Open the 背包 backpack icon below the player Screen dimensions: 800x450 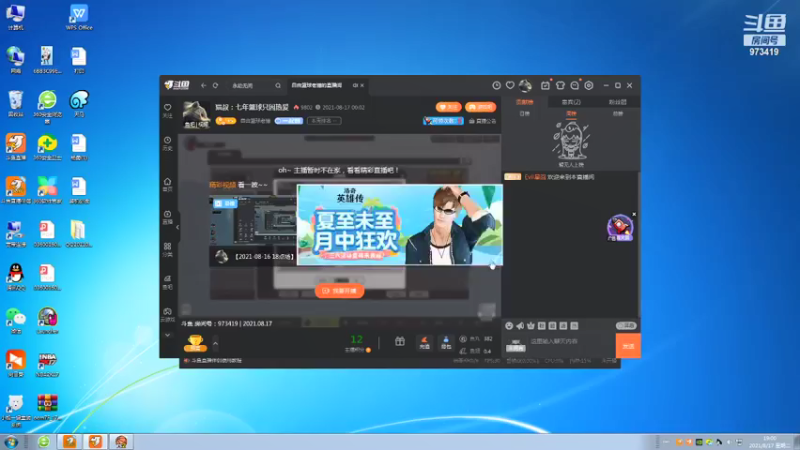(446, 342)
